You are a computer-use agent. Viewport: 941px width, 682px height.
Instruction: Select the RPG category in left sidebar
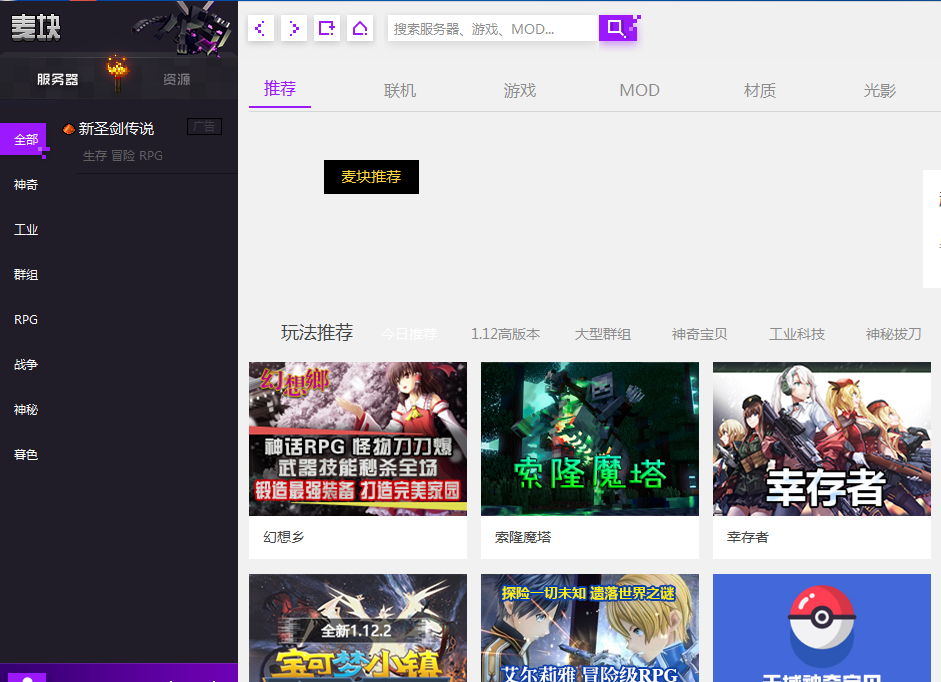pyautogui.click(x=25, y=319)
